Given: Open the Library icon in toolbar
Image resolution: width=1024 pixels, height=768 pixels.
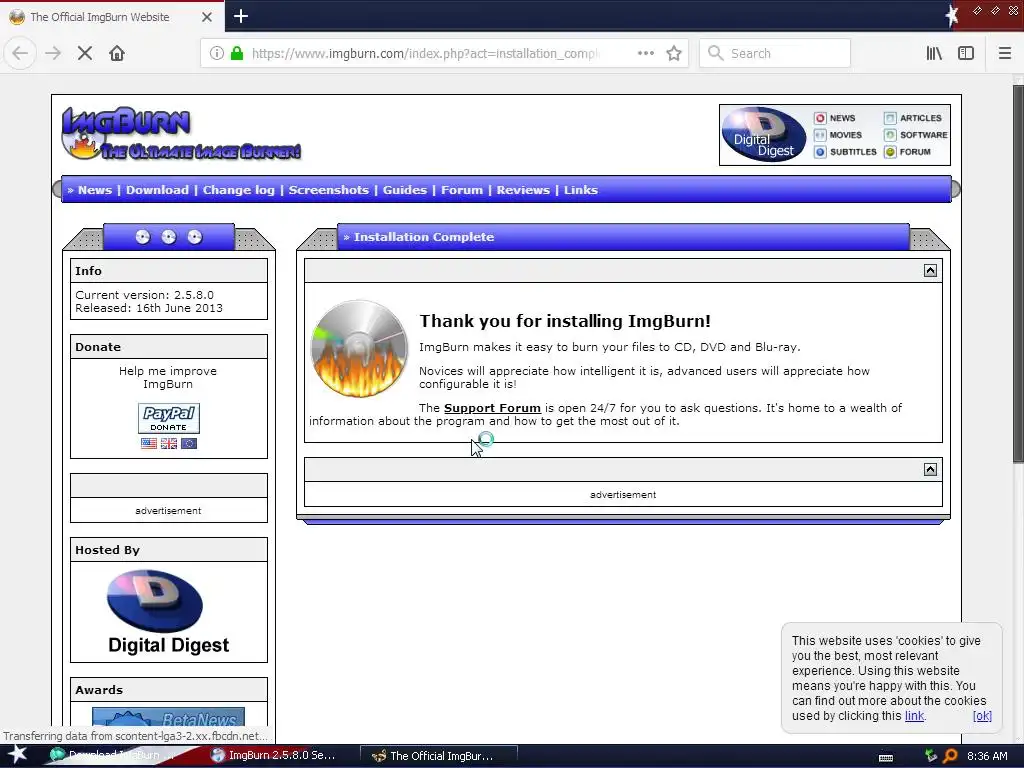Looking at the screenshot, I should click(x=935, y=53).
